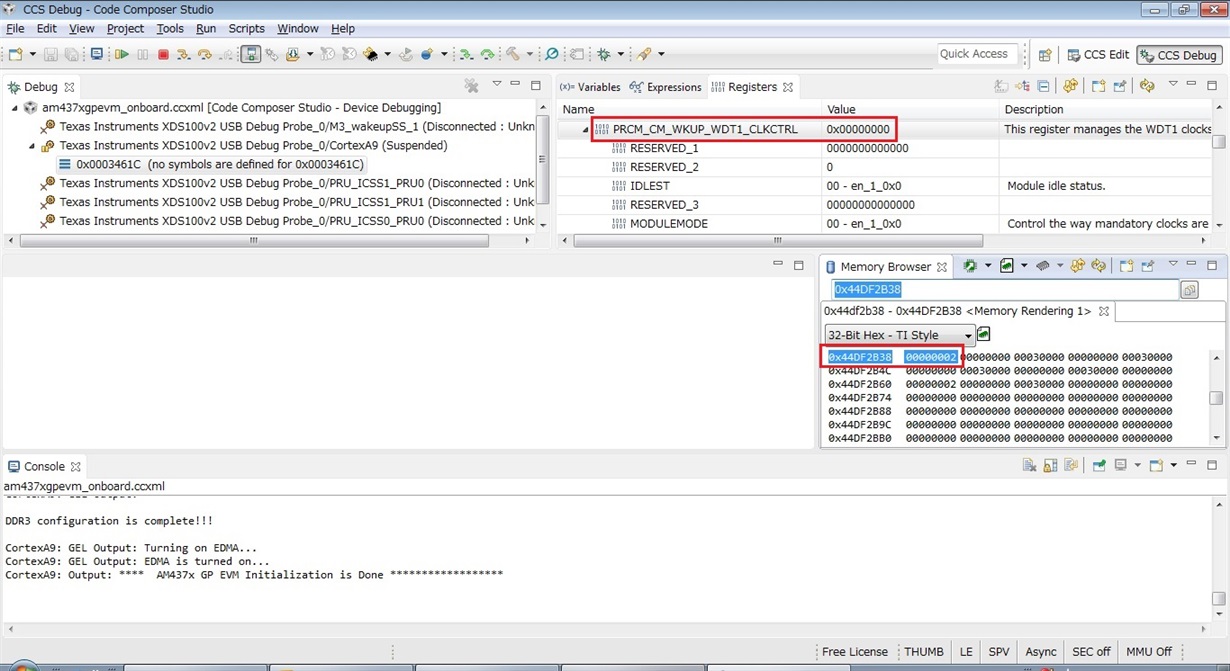Click the Step Into toolbar icon

click(x=184, y=54)
